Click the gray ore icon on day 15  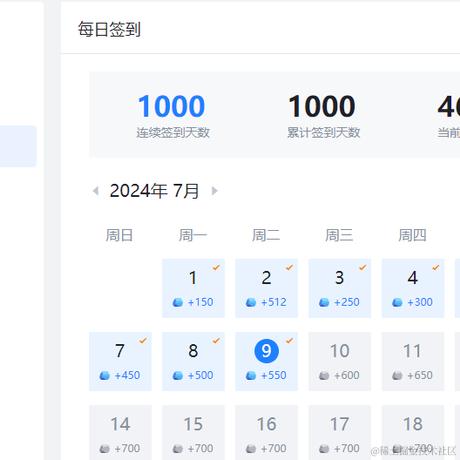tap(178, 449)
